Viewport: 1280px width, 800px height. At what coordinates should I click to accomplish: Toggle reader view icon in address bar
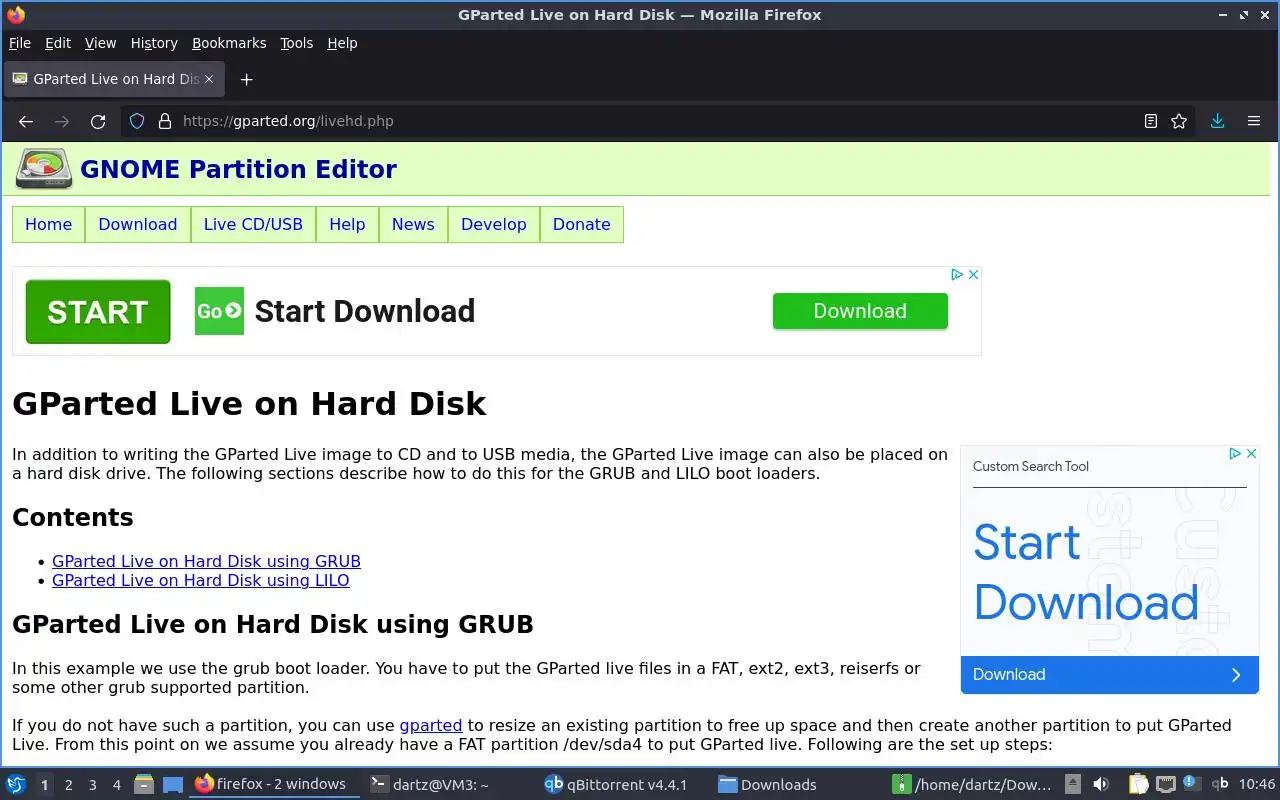tap(1151, 121)
